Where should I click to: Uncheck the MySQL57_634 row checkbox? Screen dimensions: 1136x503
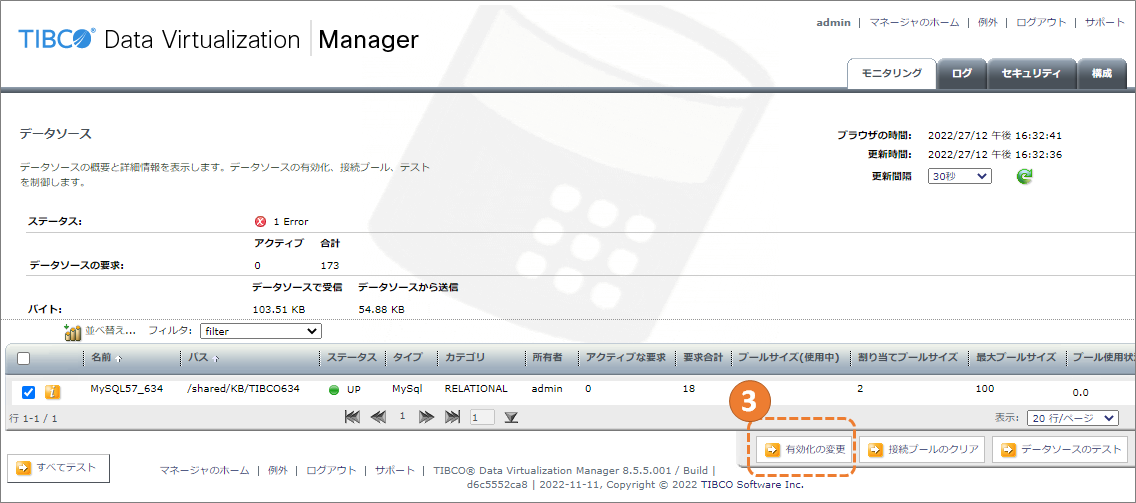pos(28,392)
